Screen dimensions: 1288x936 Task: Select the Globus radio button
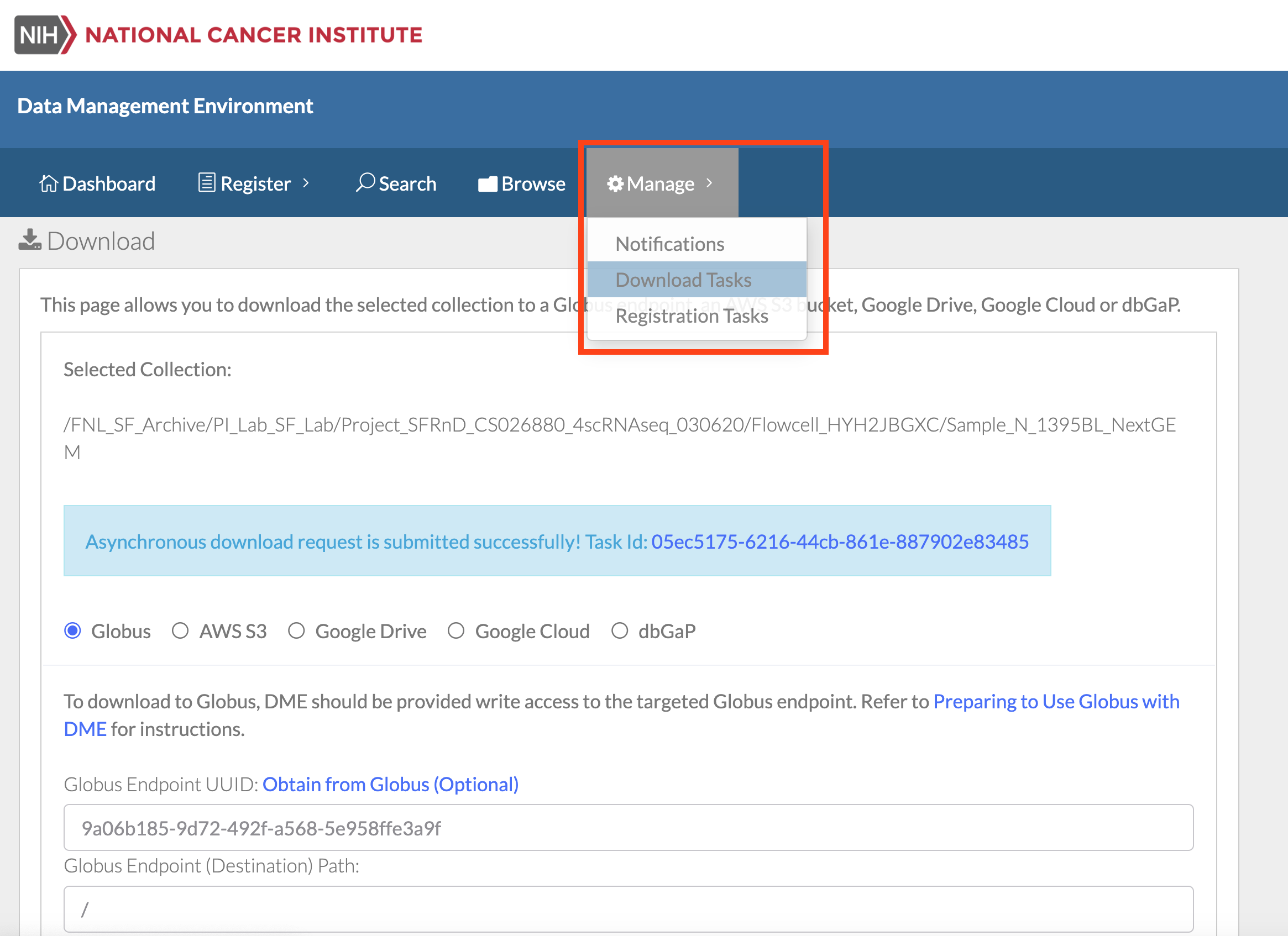pos(72,630)
